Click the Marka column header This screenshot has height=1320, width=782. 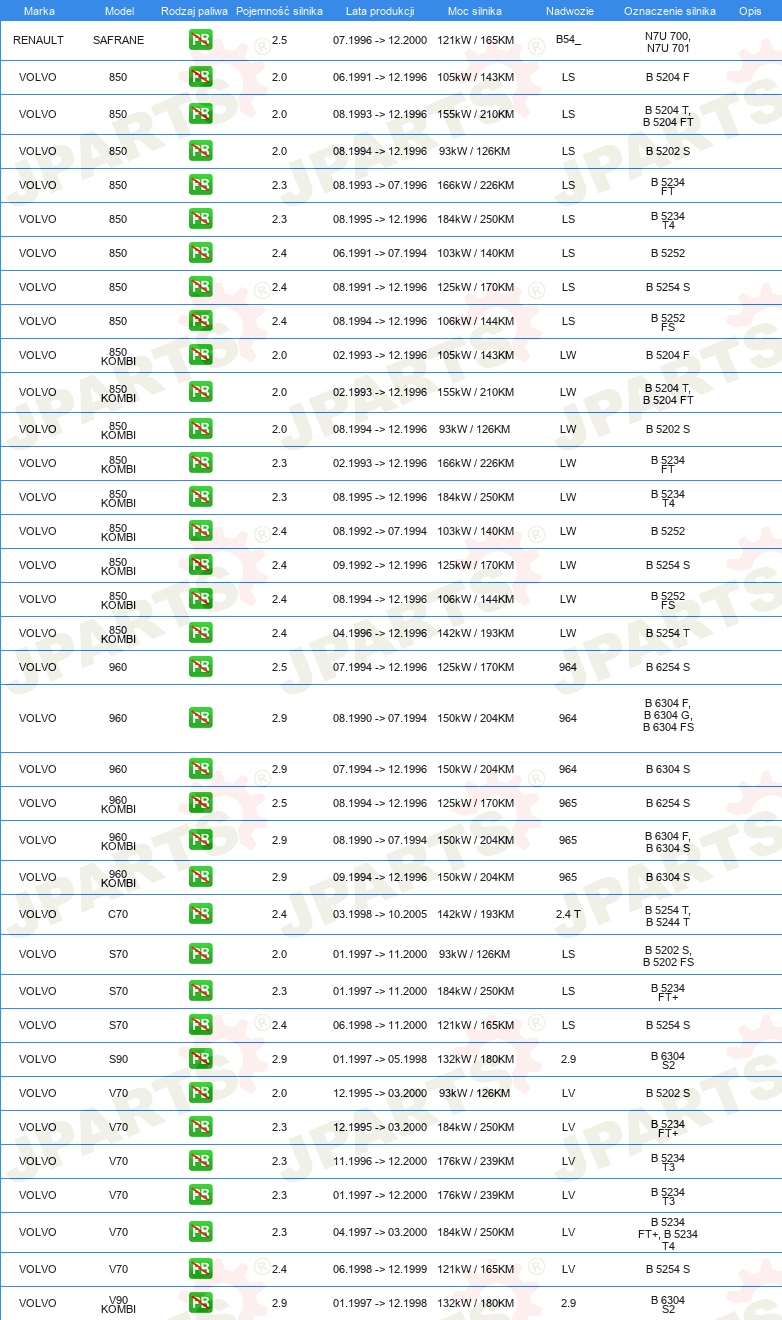pyautogui.click(x=39, y=10)
